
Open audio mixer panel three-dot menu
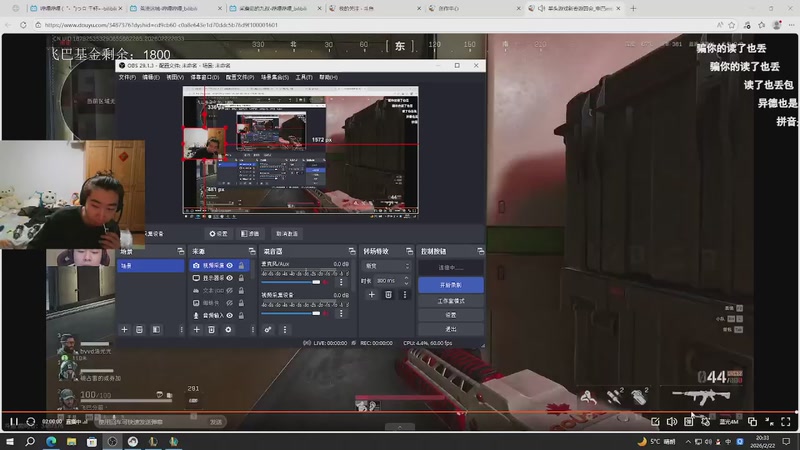(x=285, y=330)
